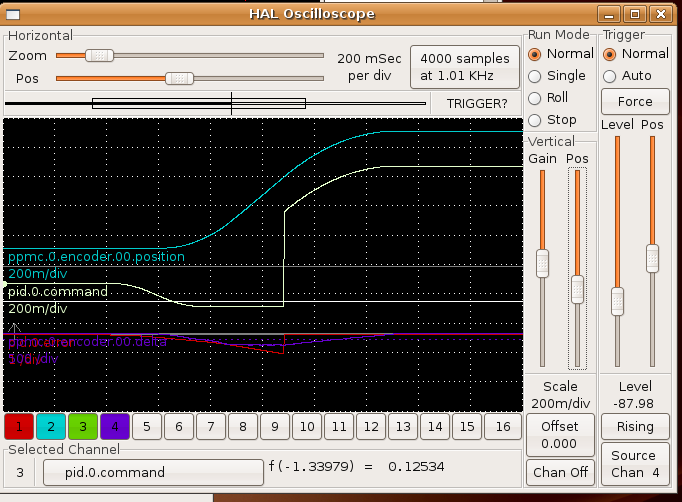Set Run Mode to Normal

(x=561, y=54)
